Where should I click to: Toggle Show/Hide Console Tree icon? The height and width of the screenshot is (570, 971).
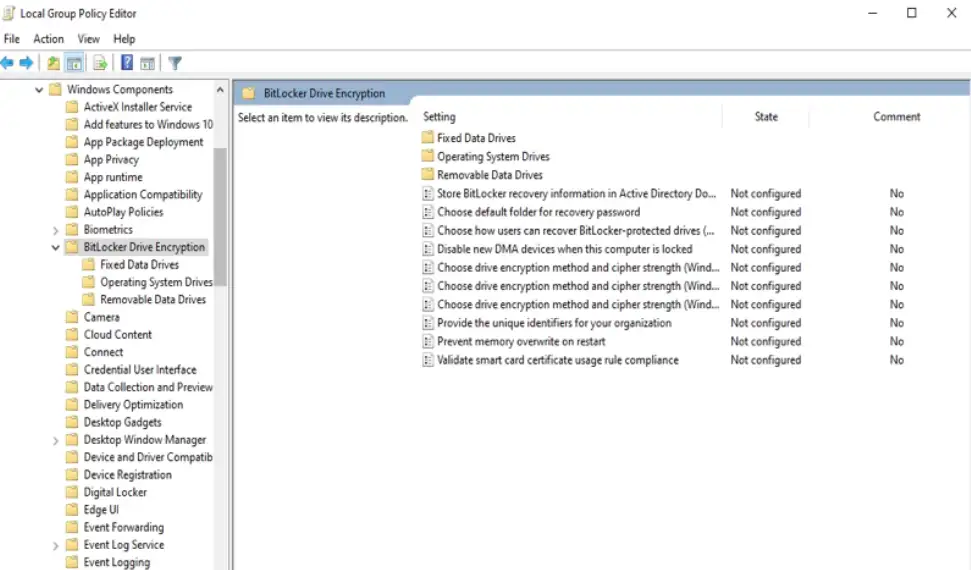pyautogui.click(x=74, y=63)
